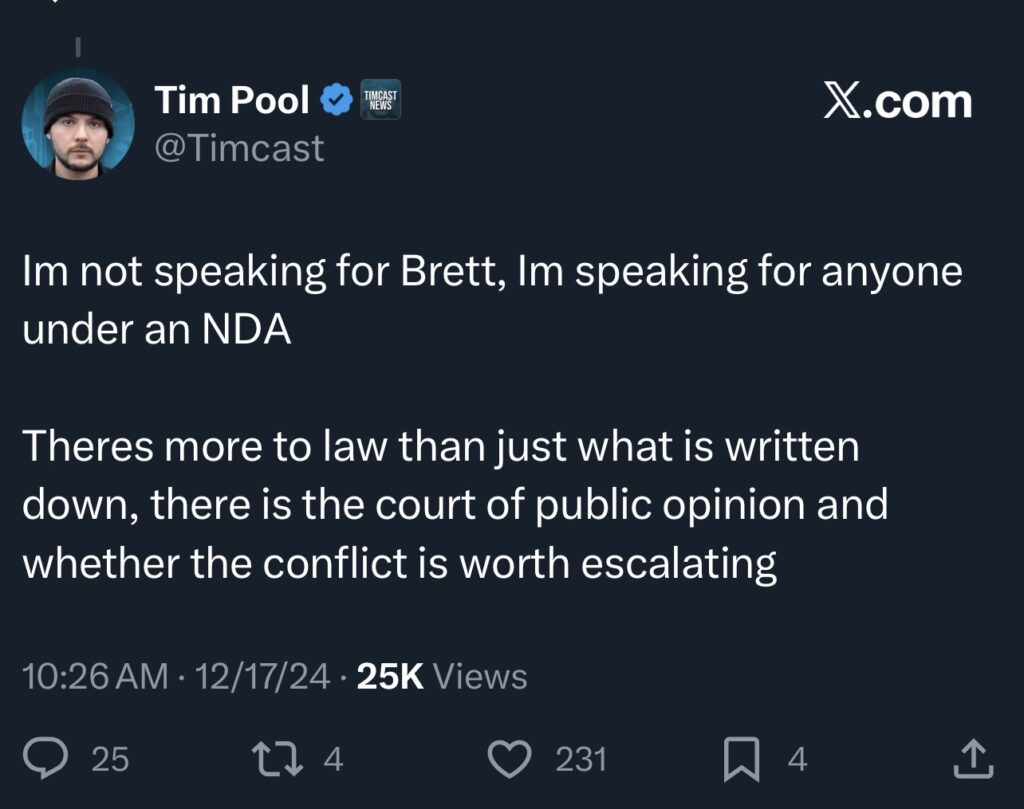This screenshot has height=809, width=1024.
Task: Click the bookmark count 4
Action: [797, 760]
